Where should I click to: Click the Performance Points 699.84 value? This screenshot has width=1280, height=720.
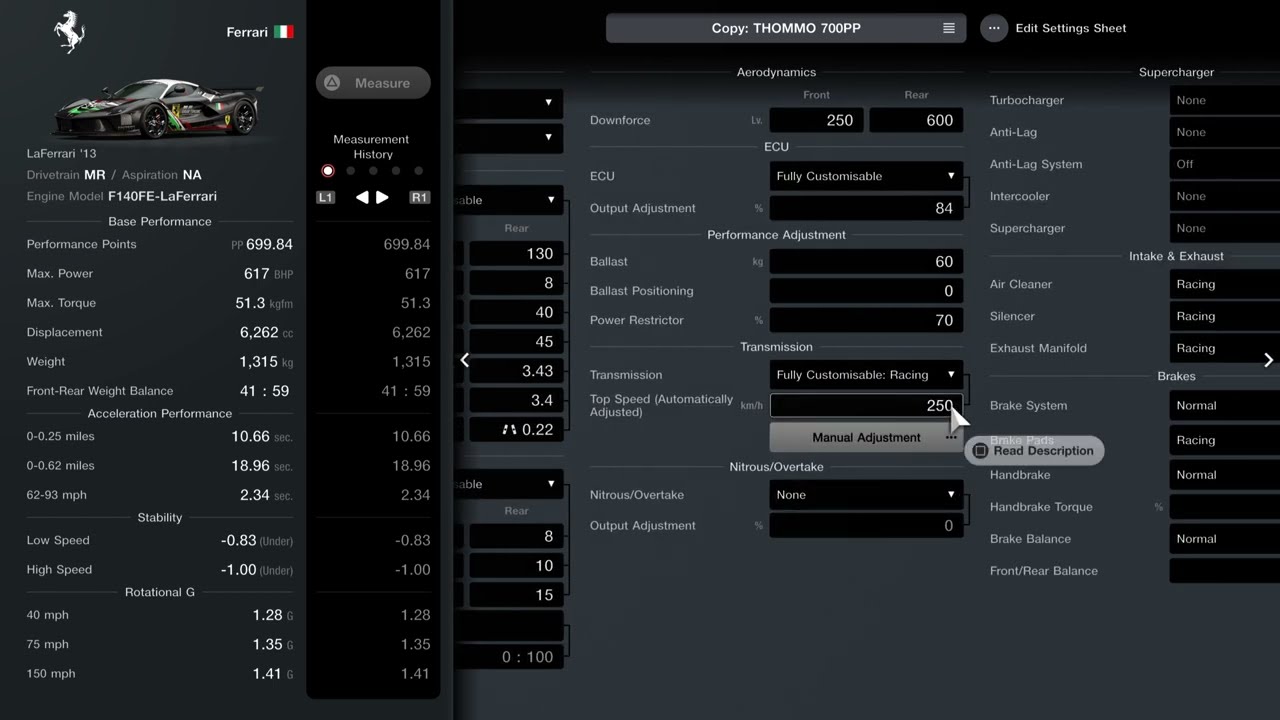[269, 244]
